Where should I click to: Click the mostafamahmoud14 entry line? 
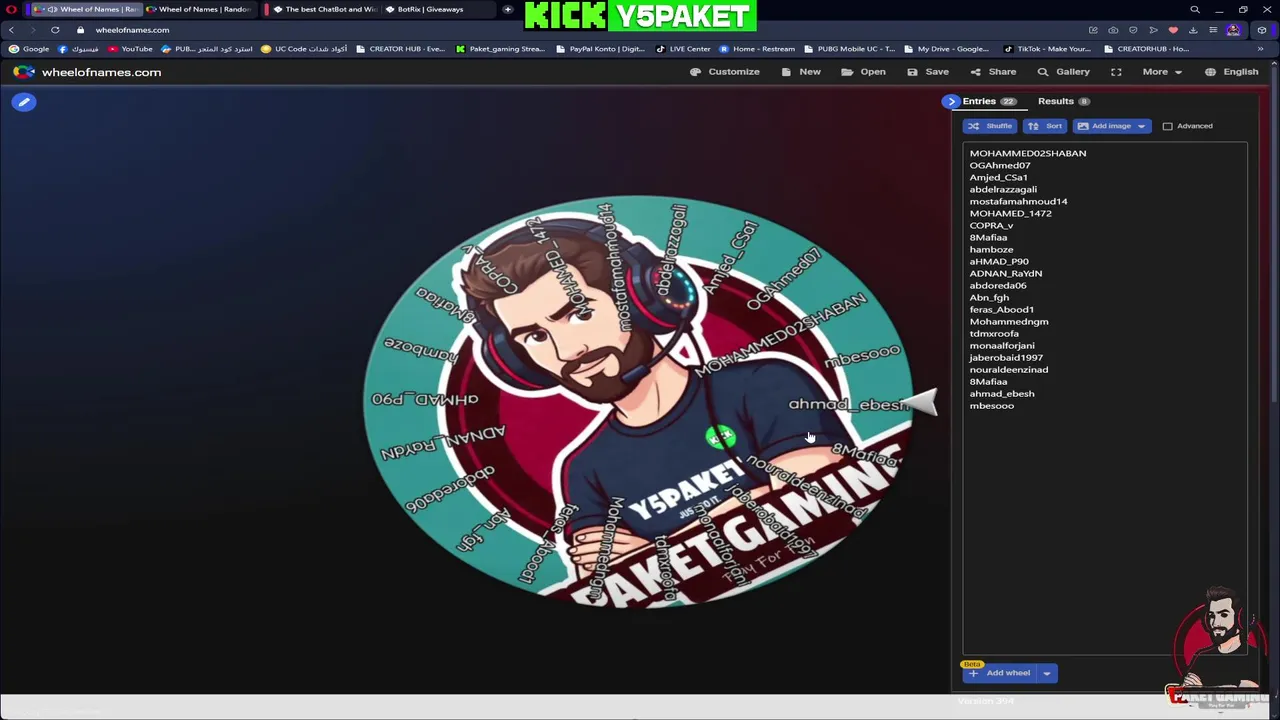point(1018,201)
